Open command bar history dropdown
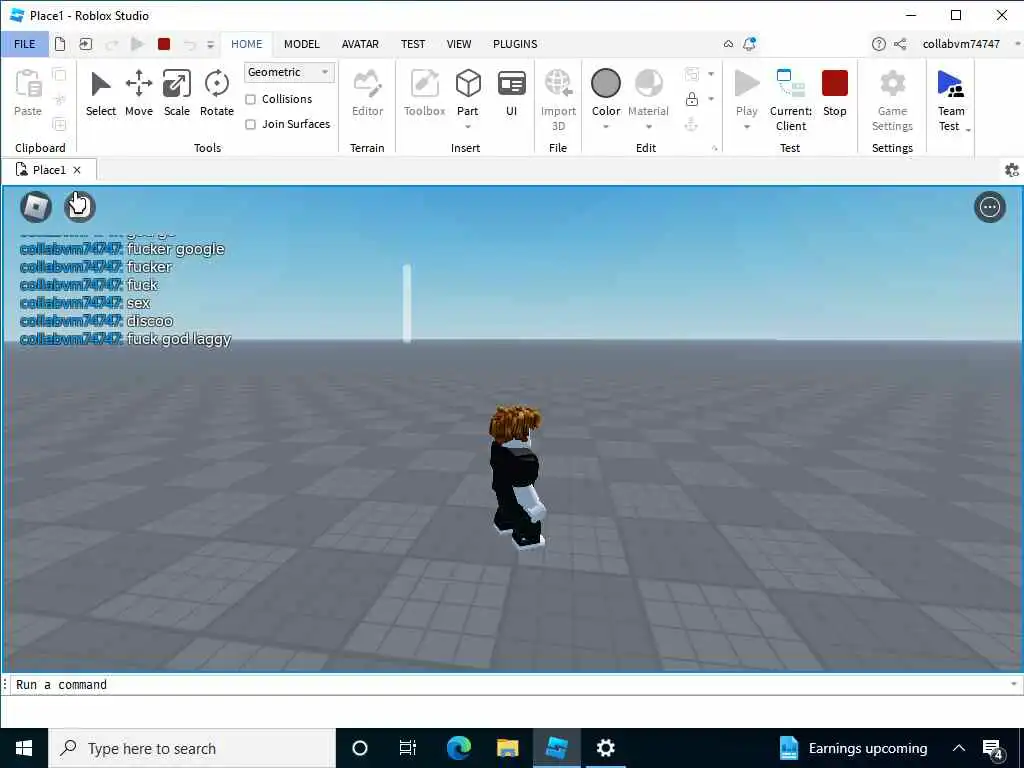Screen dimensions: 1024x768 [x=1014, y=684]
